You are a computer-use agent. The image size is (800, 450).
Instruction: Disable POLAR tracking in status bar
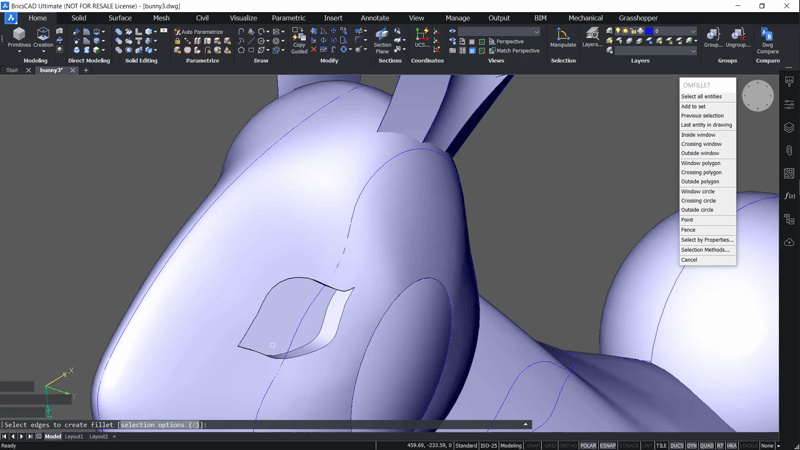pos(588,445)
